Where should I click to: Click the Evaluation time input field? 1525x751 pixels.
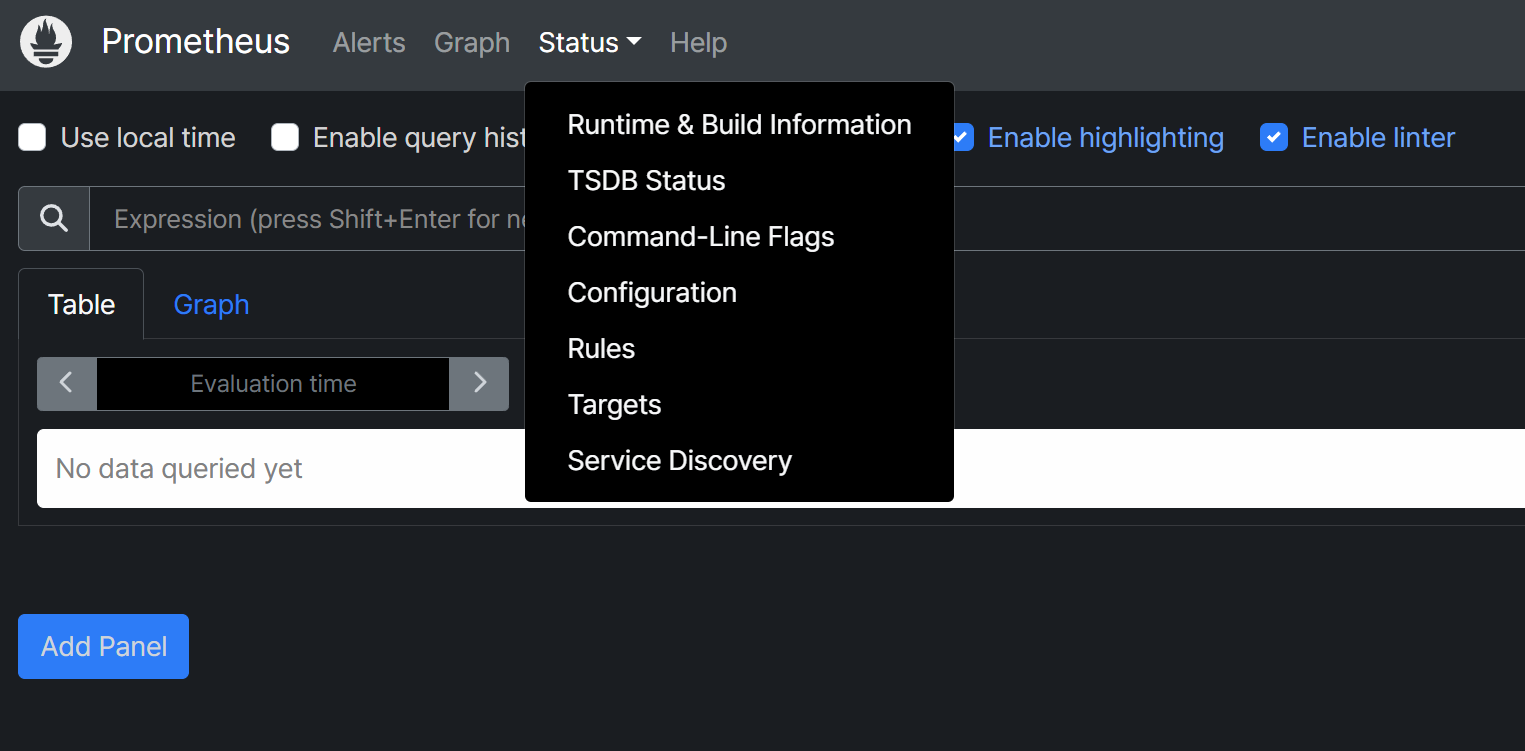click(x=273, y=383)
